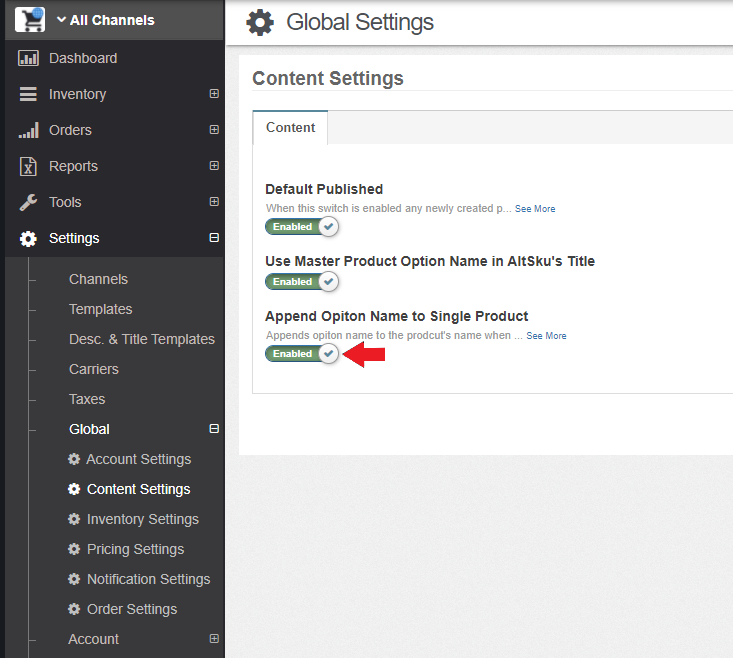Click See More under Append Option Name
The width and height of the screenshot is (733, 658).
(546, 336)
